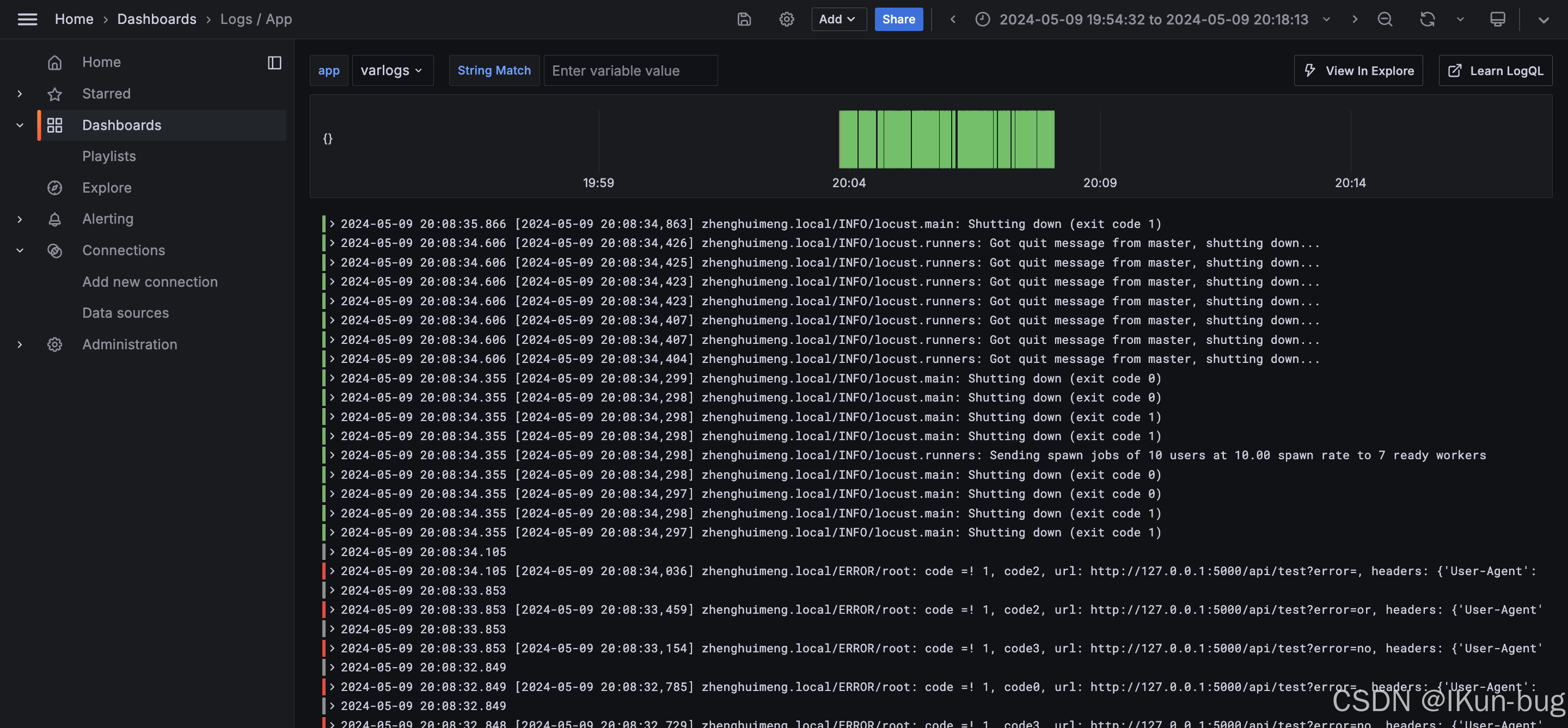Click the hamburger menu icon
The width and height of the screenshot is (1568, 728).
pos(27,20)
